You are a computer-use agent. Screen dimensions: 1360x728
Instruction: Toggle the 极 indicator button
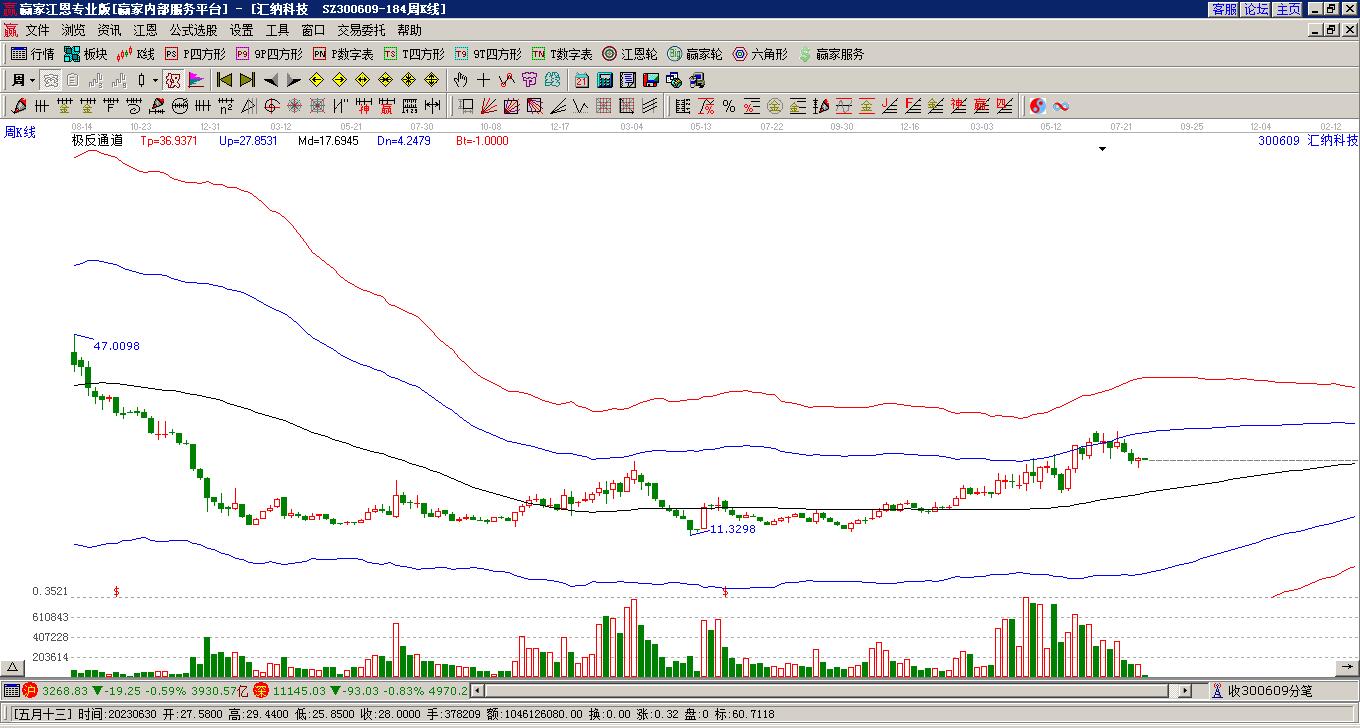[x=173, y=80]
